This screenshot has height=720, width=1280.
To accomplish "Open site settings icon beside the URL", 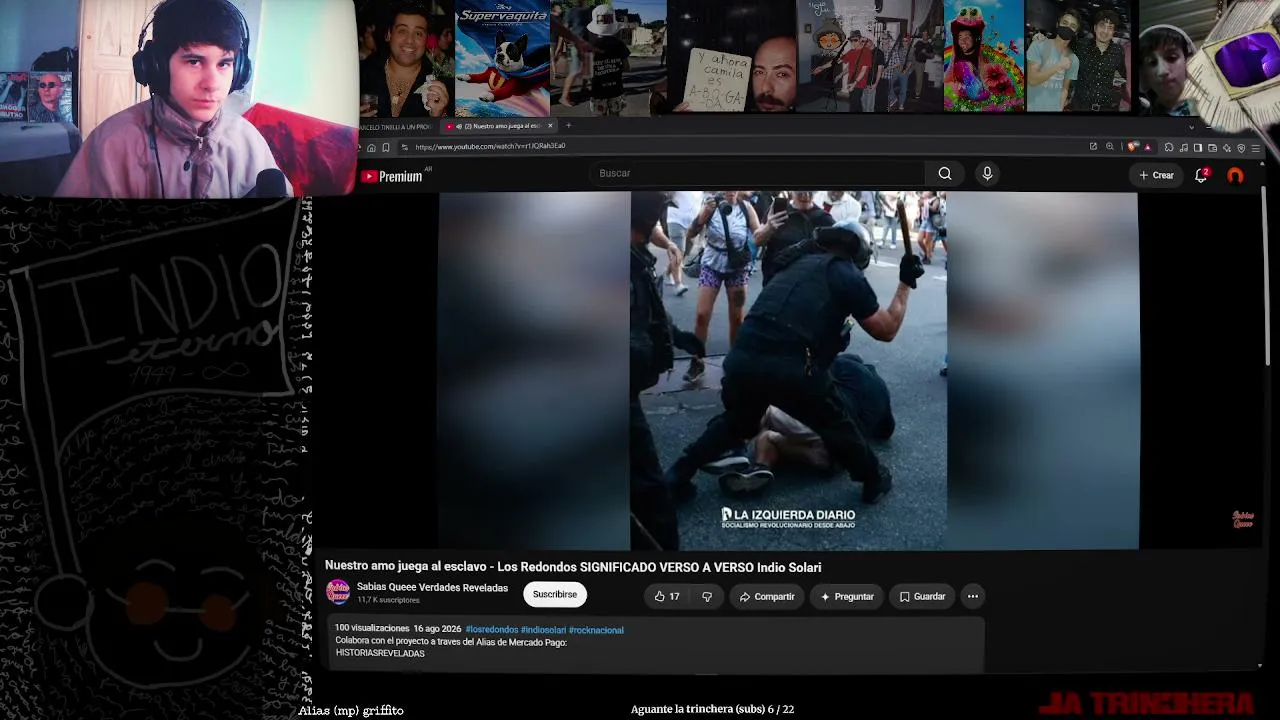I will [x=404, y=147].
